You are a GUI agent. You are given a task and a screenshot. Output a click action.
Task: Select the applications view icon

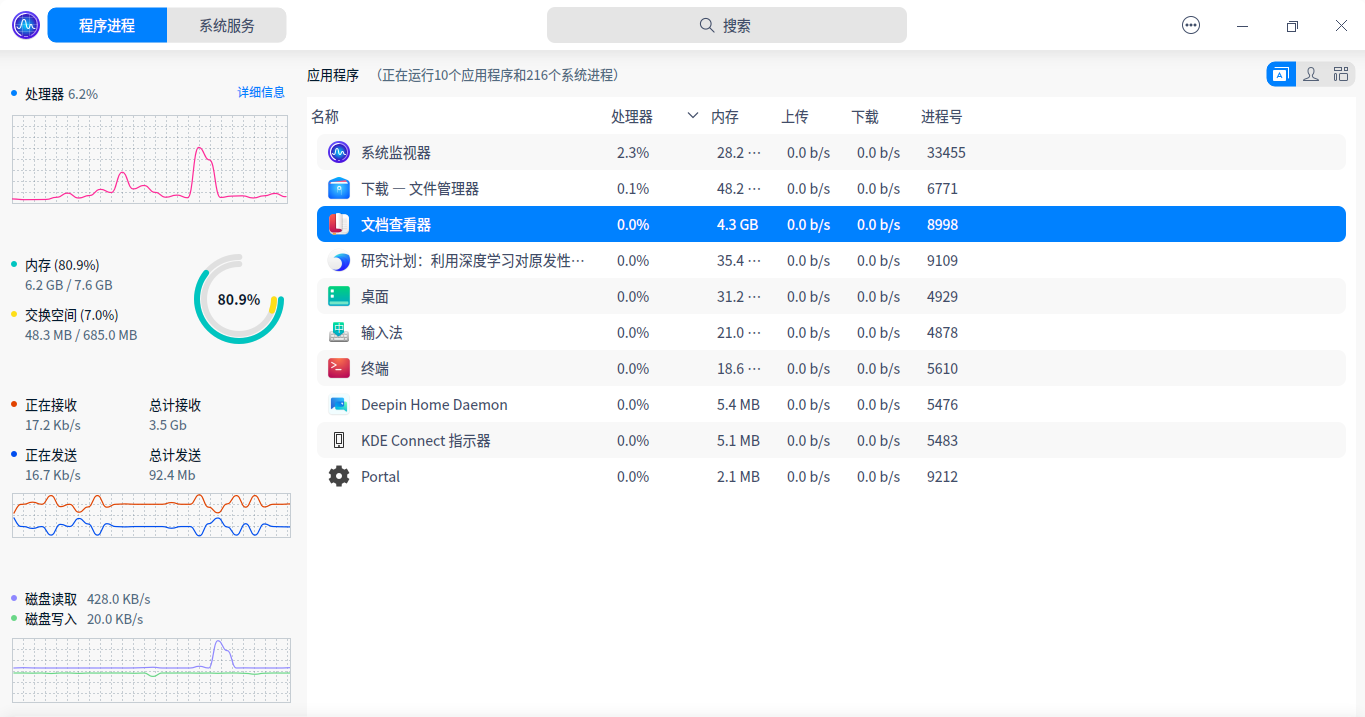[x=1281, y=73]
